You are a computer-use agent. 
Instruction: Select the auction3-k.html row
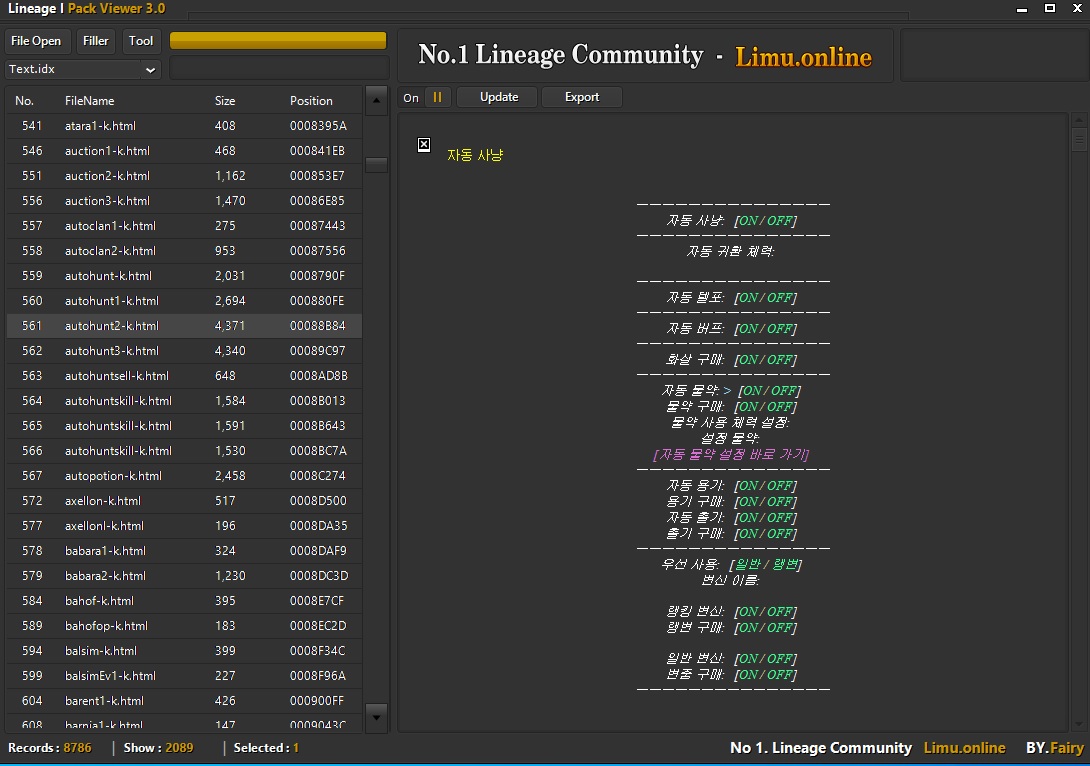[x=184, y=201]
